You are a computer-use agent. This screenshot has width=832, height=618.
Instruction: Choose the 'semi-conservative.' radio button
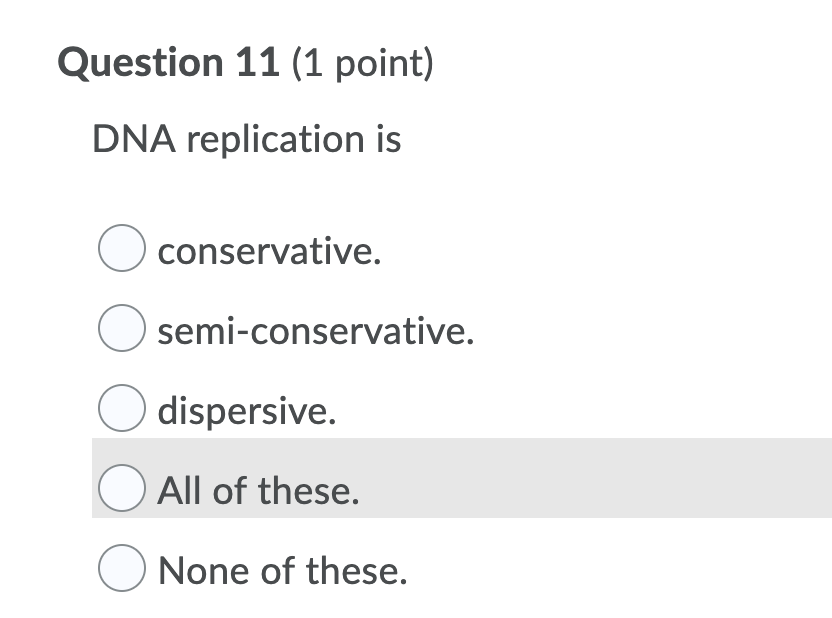122,331
